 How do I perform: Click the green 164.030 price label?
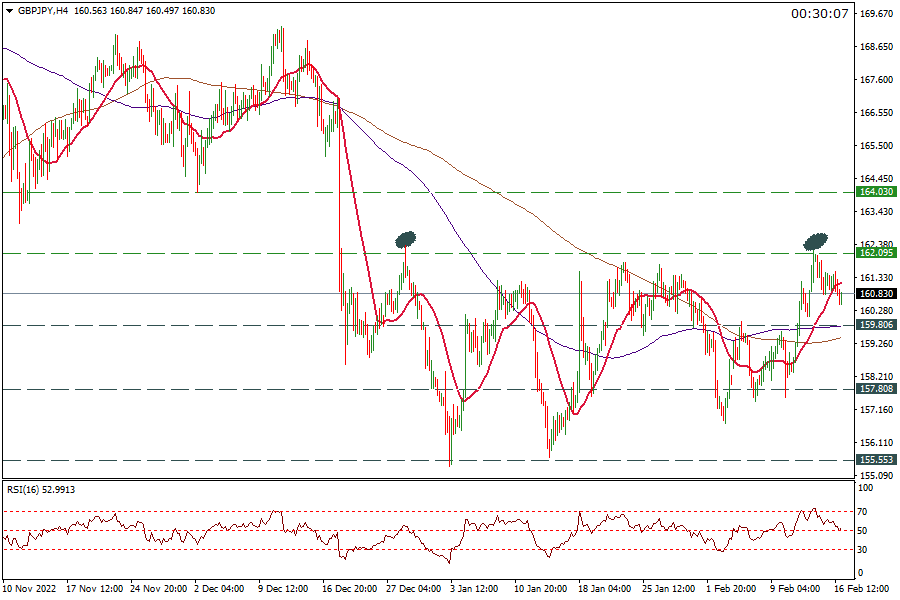tap(876, 191)
